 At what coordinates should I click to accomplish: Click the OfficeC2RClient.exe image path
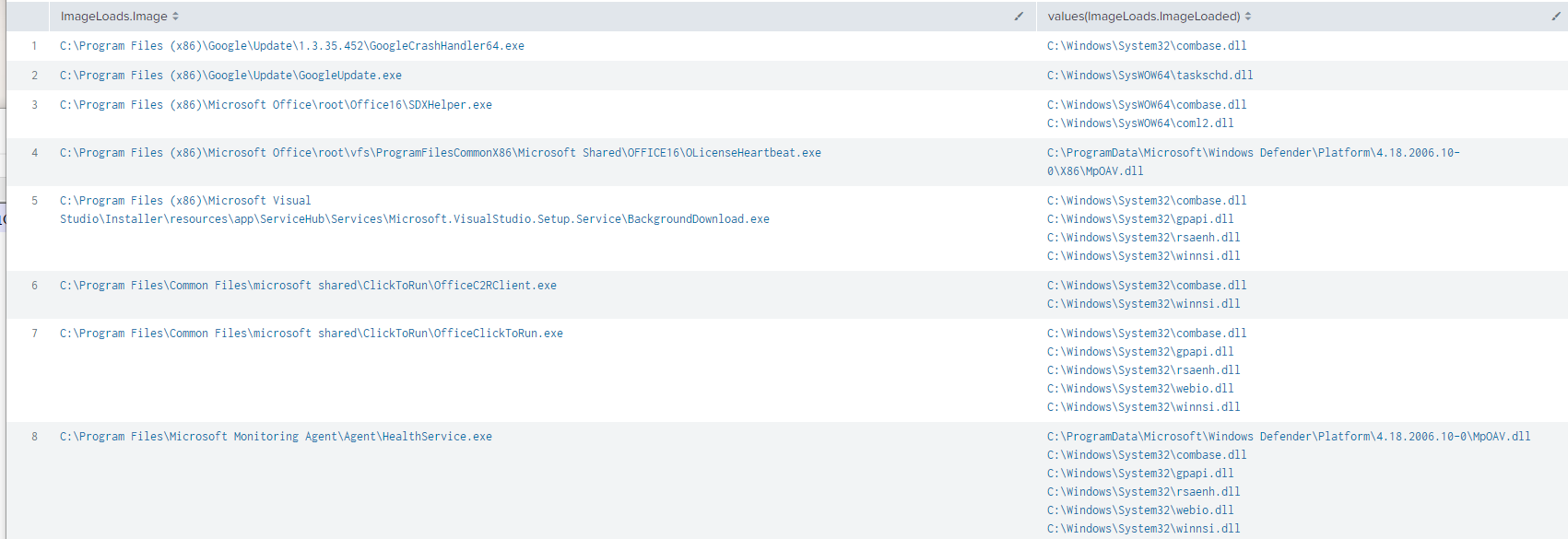tap(308, 286)
